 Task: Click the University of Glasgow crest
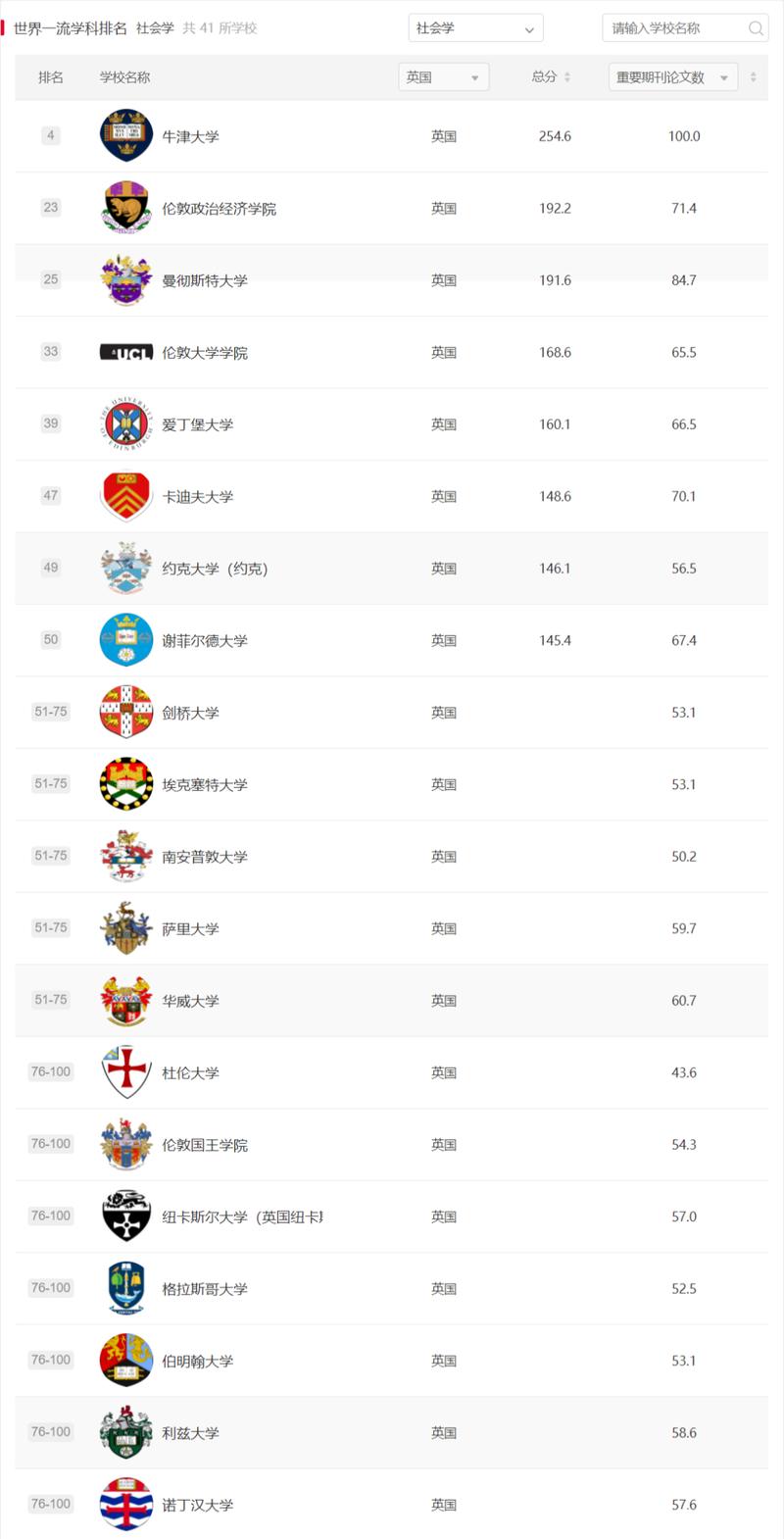click(126, 1289)
